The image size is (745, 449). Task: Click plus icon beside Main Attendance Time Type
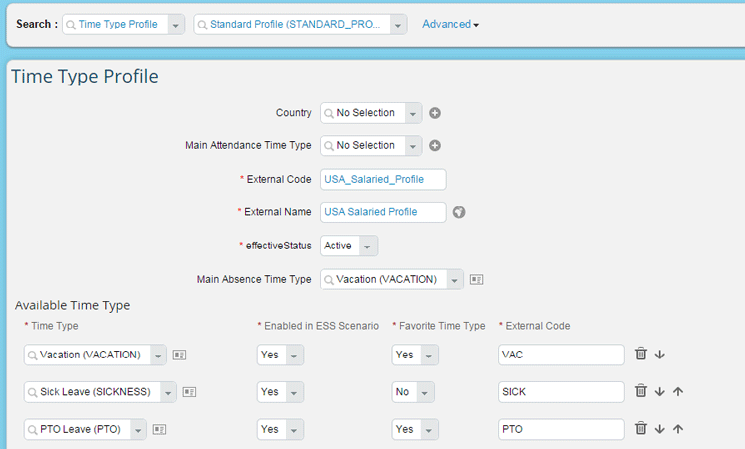click(435, 146)
